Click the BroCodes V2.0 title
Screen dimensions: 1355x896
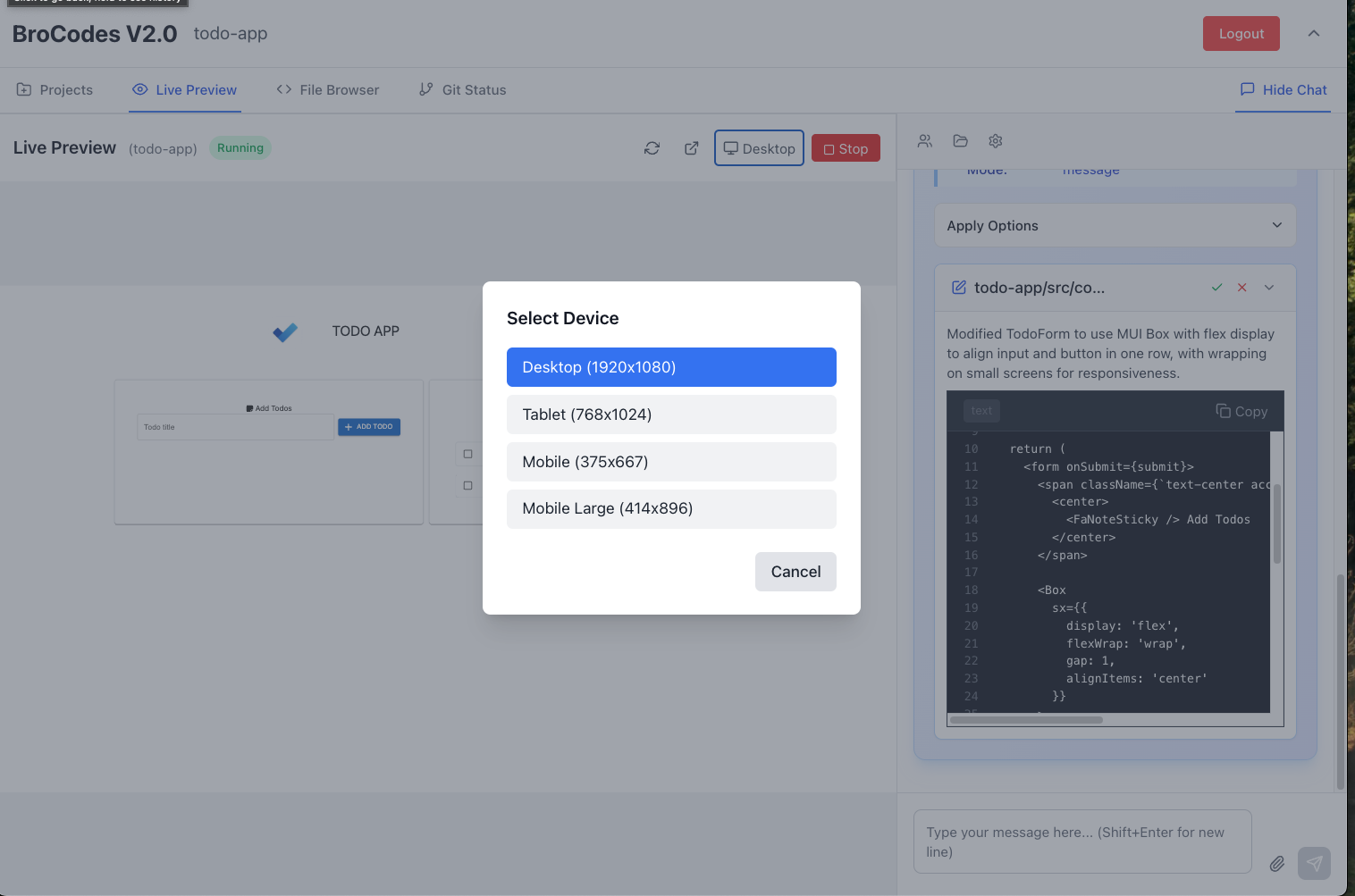click(95, 34)
